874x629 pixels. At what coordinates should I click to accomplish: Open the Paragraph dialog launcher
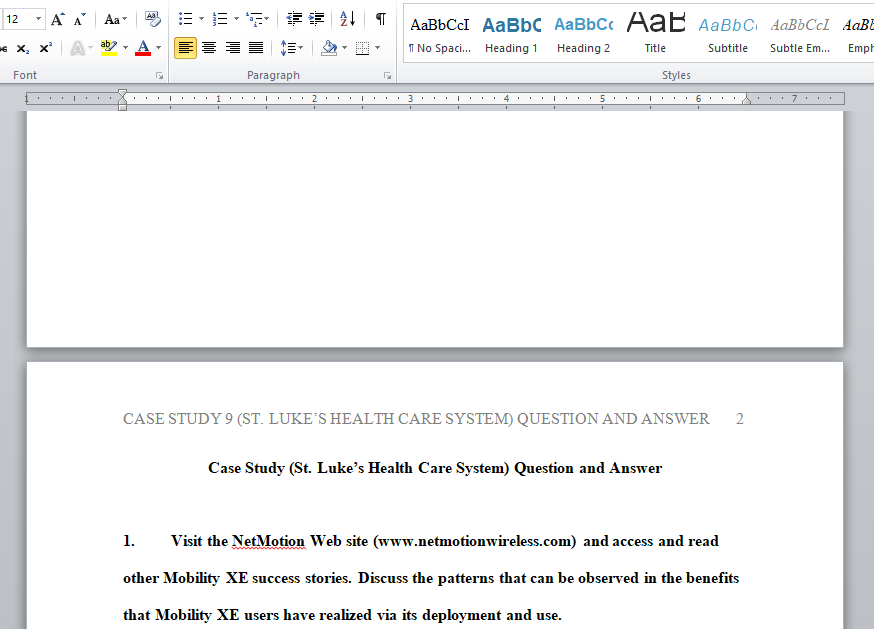[x=387, y=76]
